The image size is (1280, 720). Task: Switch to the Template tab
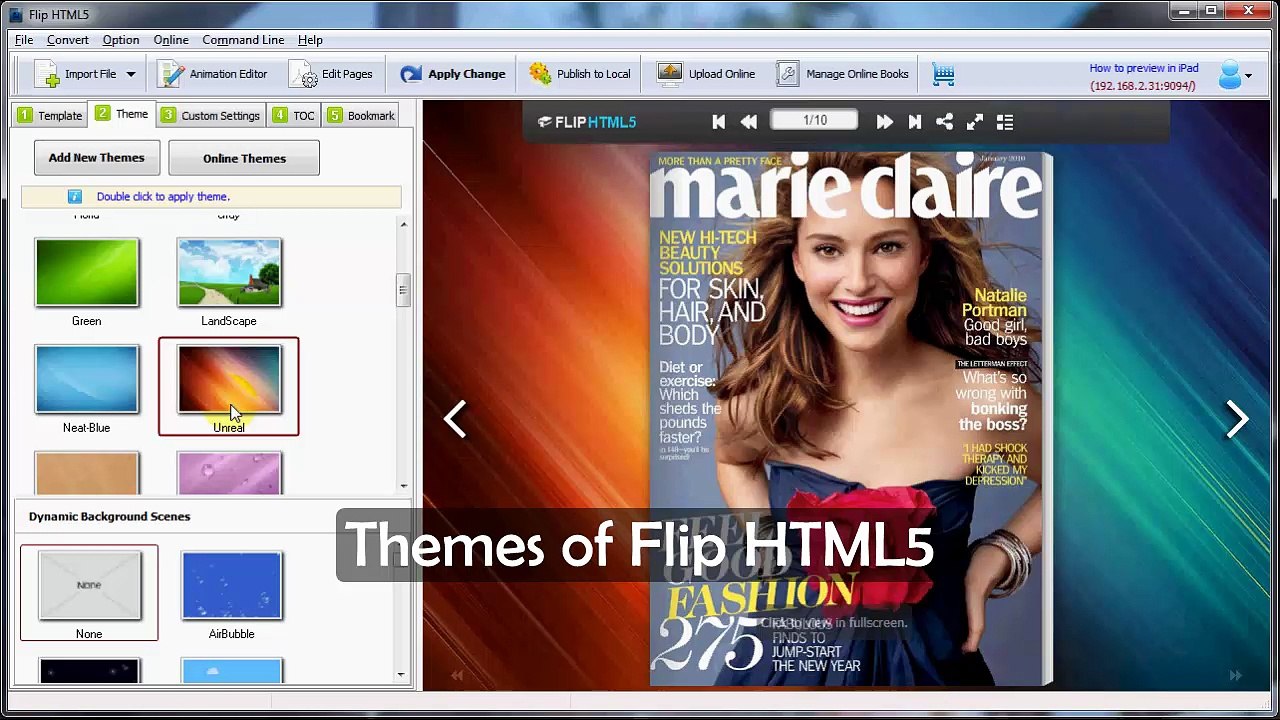(50, 115)
